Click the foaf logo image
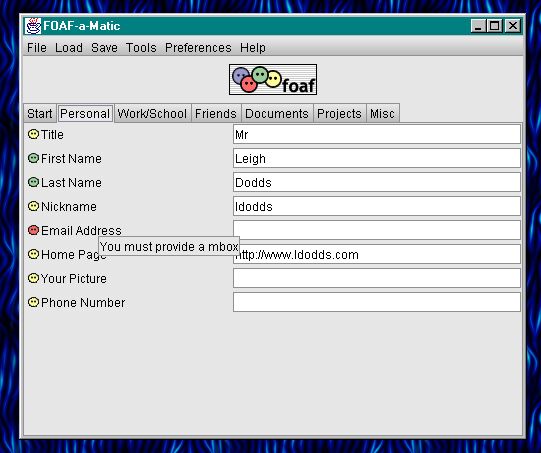 click(273, 79)
